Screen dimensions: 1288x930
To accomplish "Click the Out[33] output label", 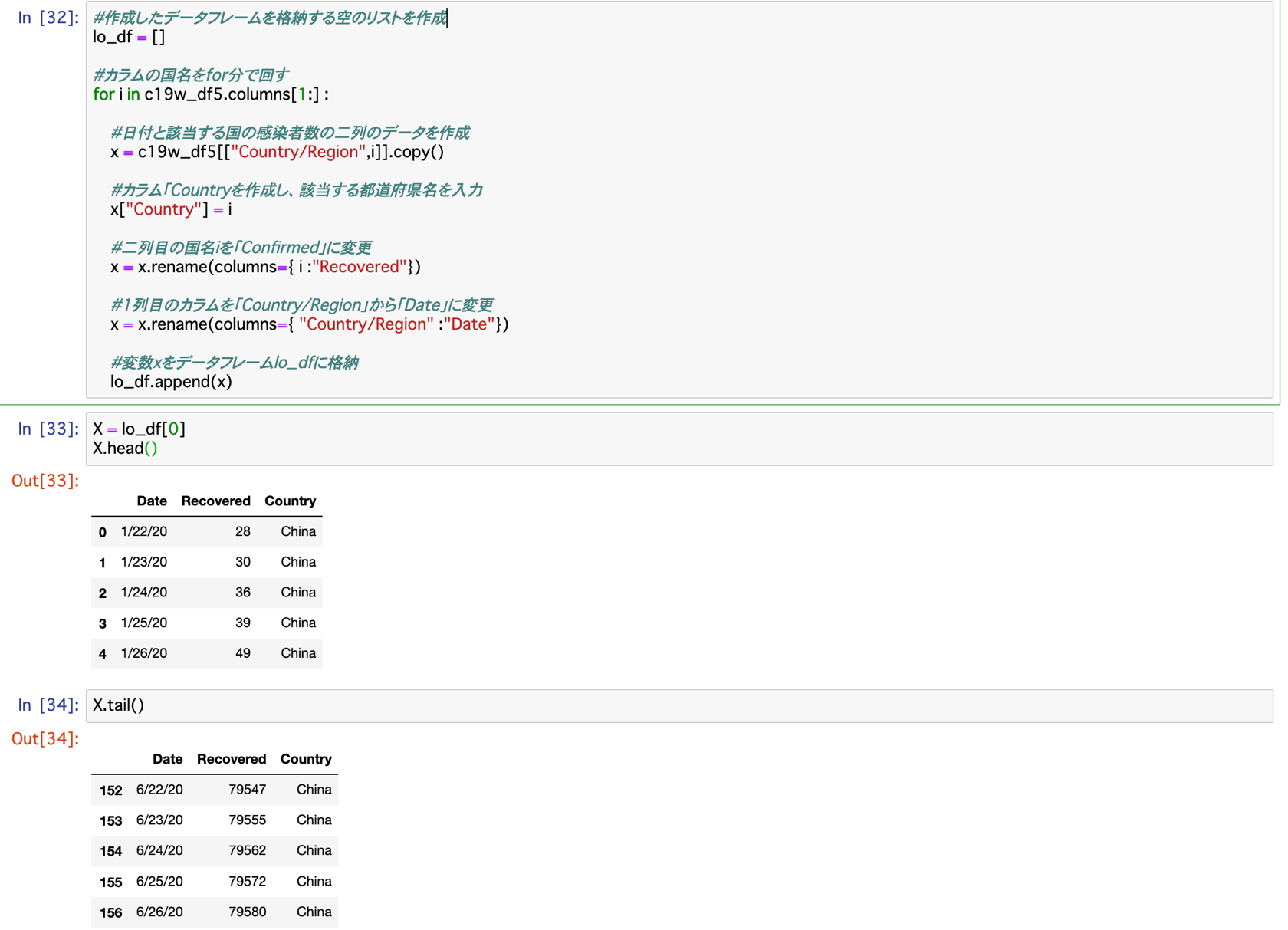I will tap(45, 481).
